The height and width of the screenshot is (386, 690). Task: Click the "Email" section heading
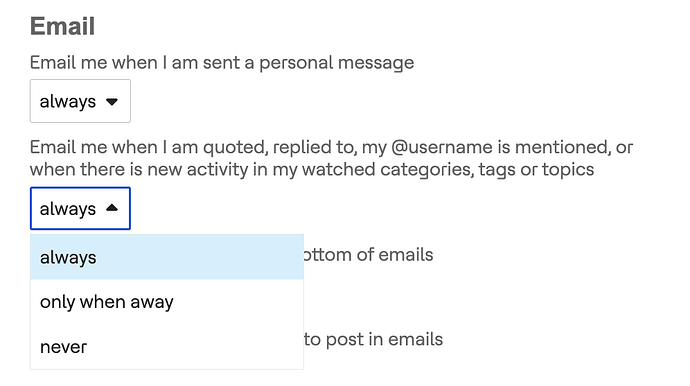tap(62, 26)
